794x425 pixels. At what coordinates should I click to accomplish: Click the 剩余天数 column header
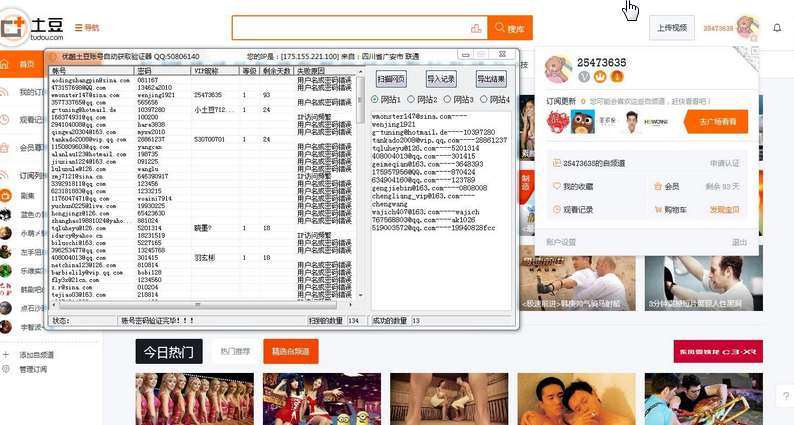pyautogui.click(x=276, y=71)
